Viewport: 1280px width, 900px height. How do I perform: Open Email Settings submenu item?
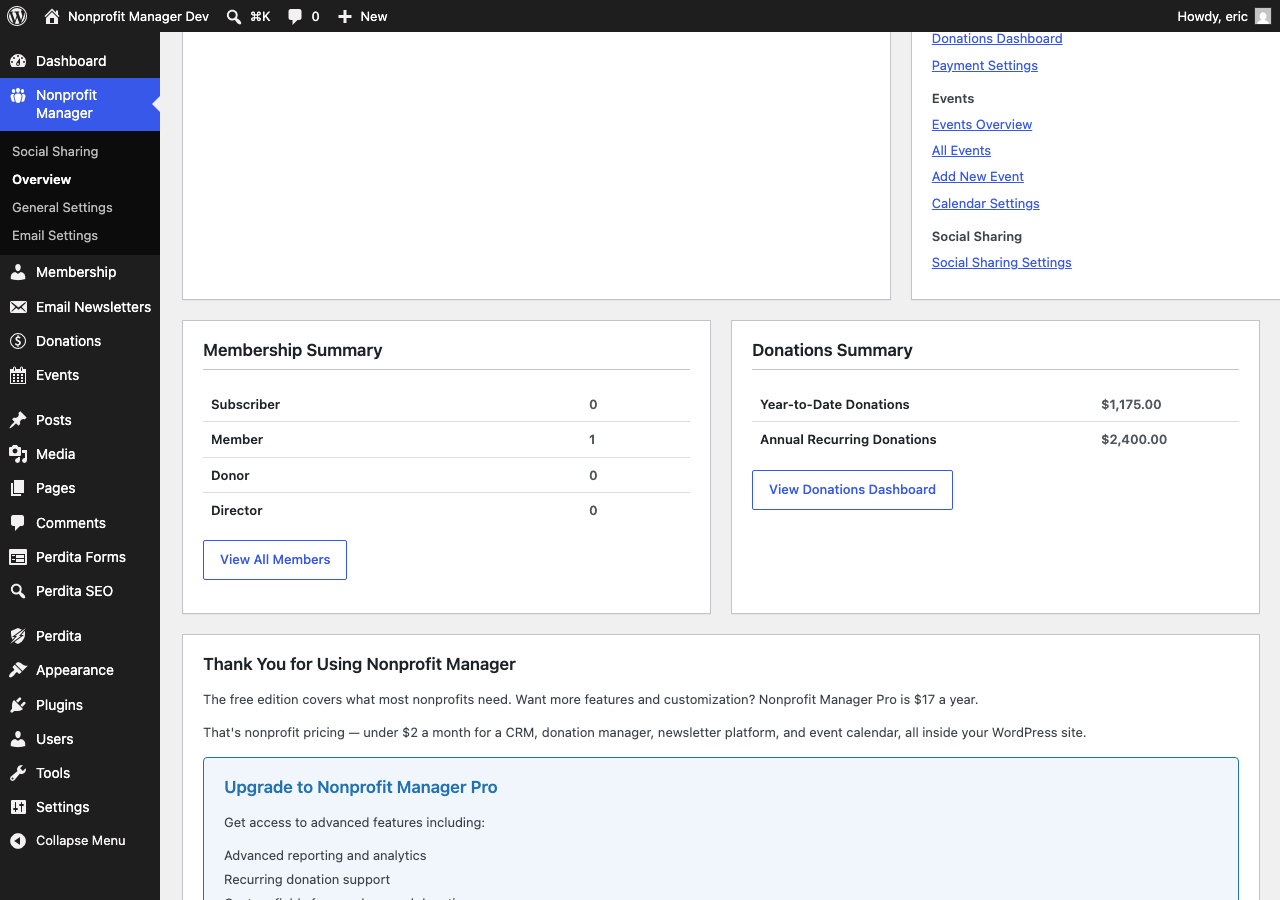[55, 235]
